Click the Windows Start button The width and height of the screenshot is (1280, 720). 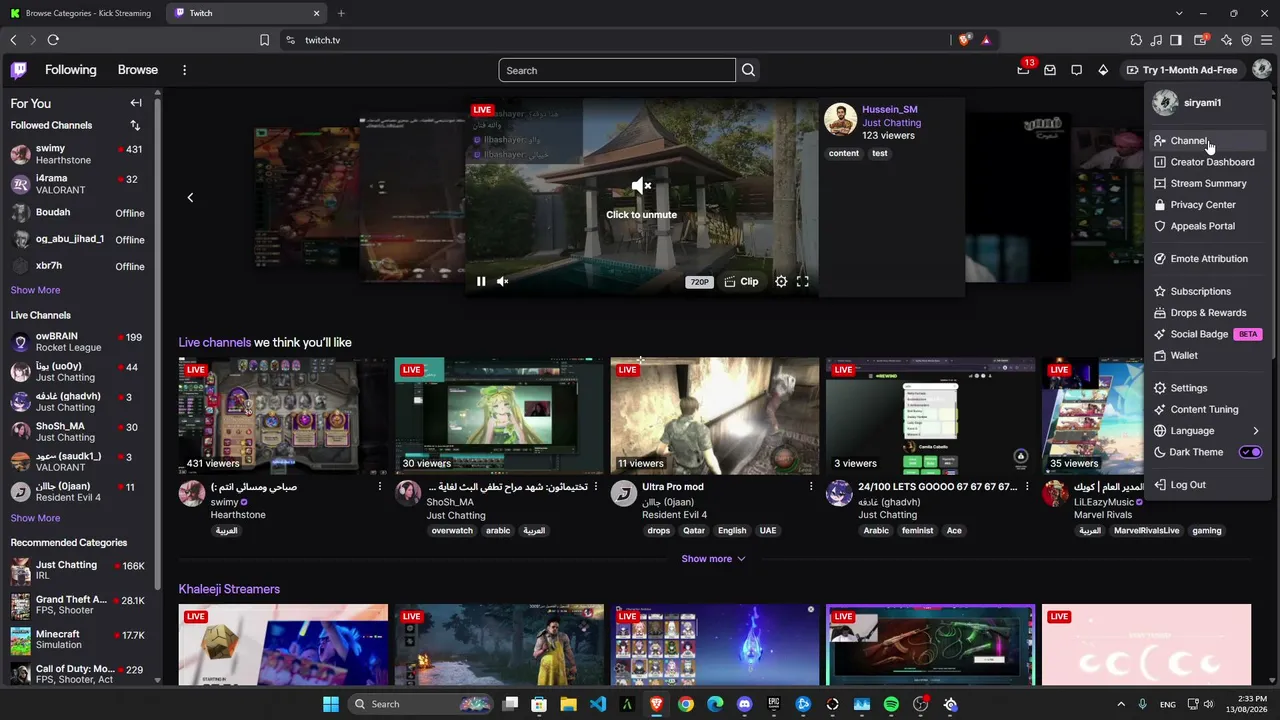(331, 704)
